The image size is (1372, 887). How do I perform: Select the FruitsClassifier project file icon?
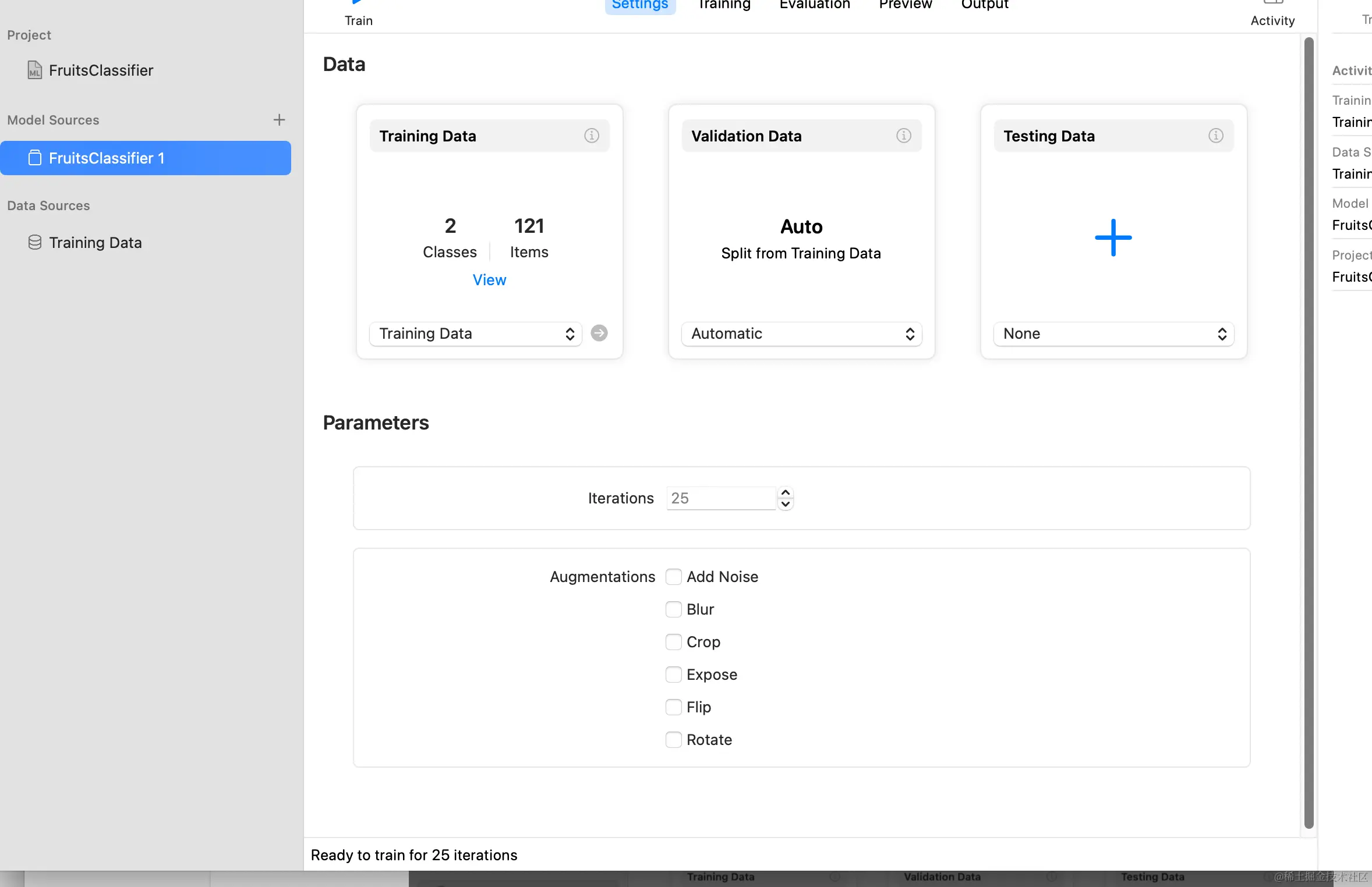coord(35,70)
